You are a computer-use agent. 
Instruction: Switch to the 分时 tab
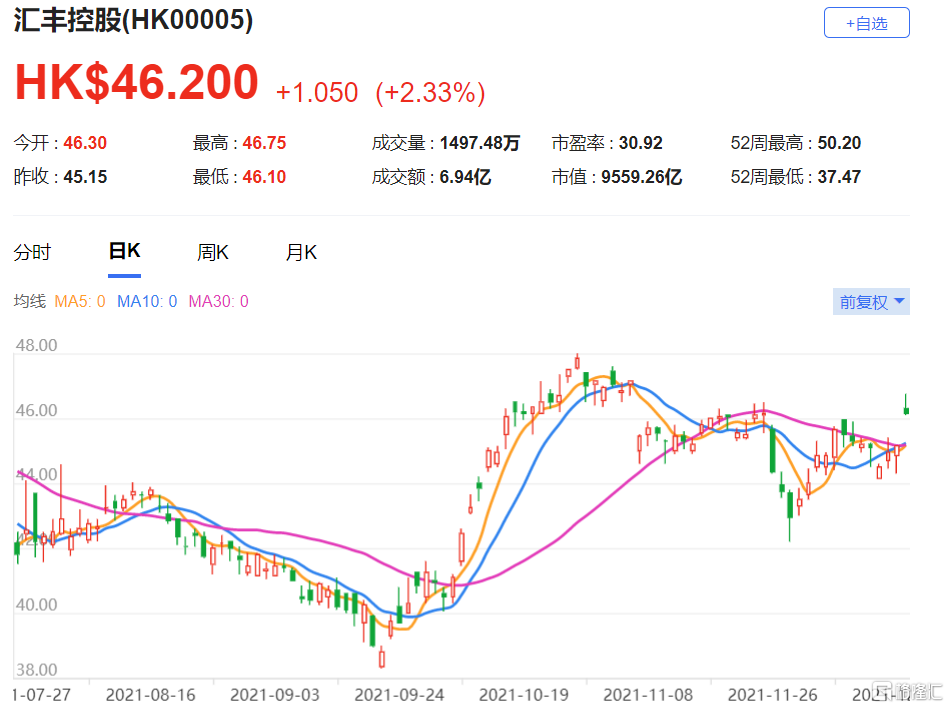[33, 252]
